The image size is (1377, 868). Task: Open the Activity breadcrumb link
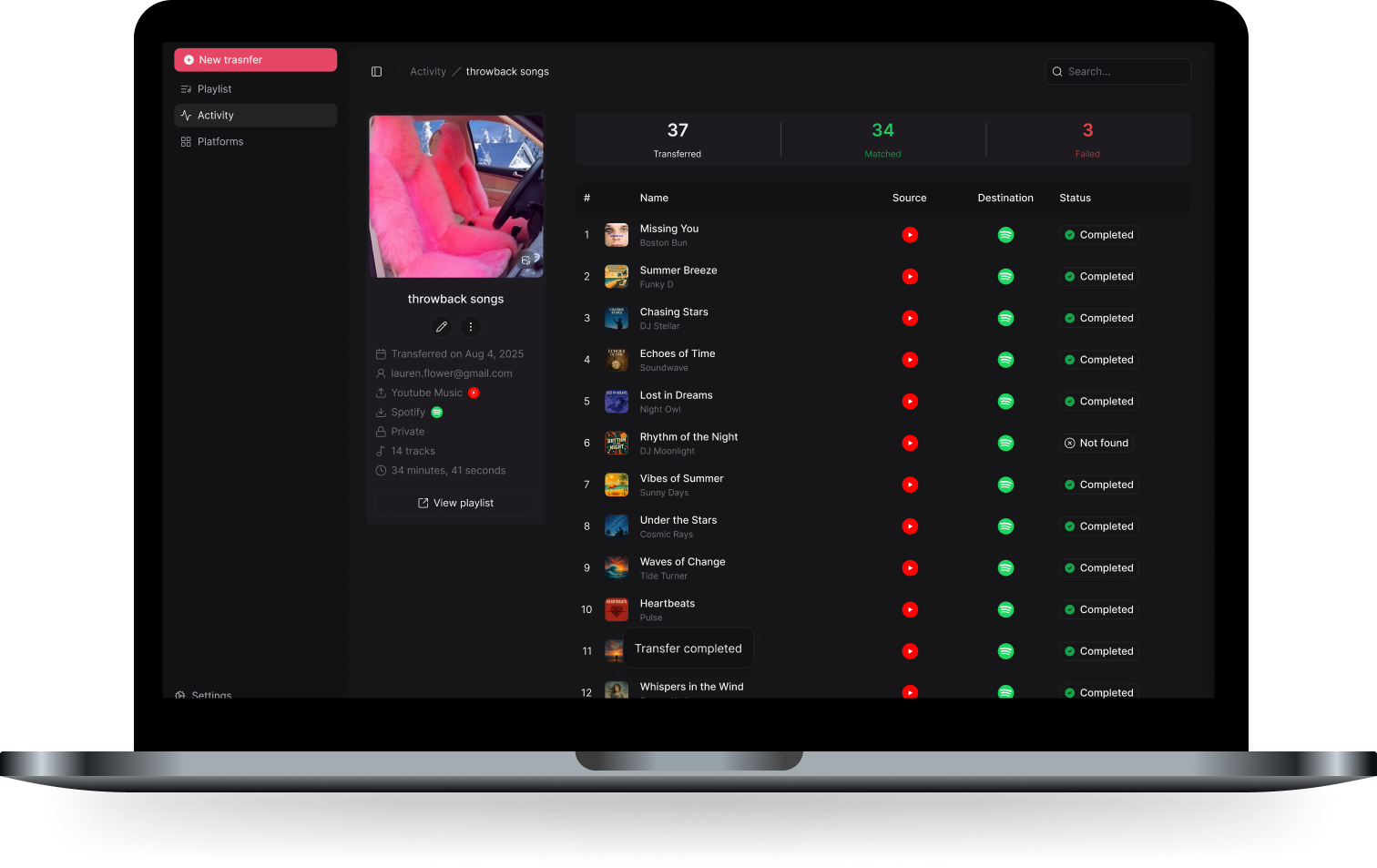[x=428, y=71]
